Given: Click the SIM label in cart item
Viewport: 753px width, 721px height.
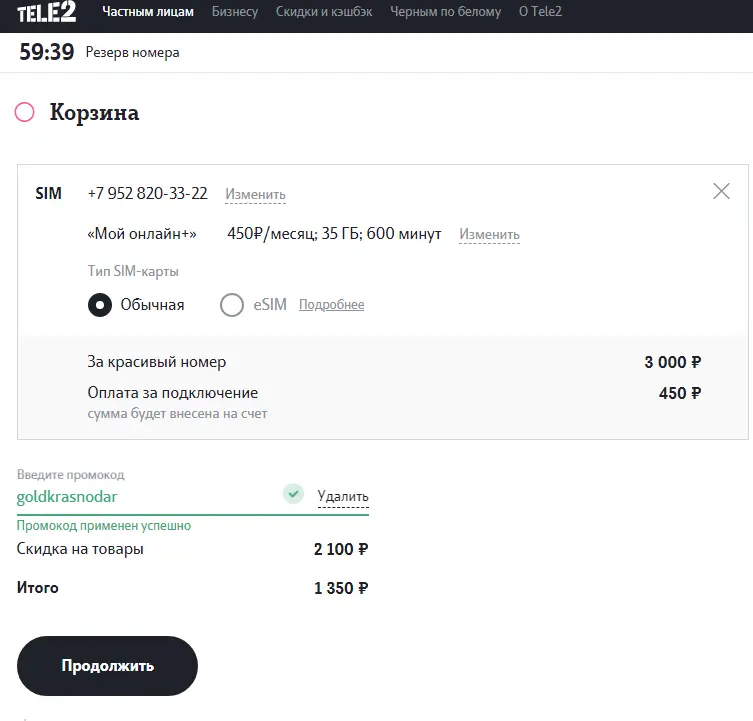Looking at the screenshot, I should click(x=49, y=193).
